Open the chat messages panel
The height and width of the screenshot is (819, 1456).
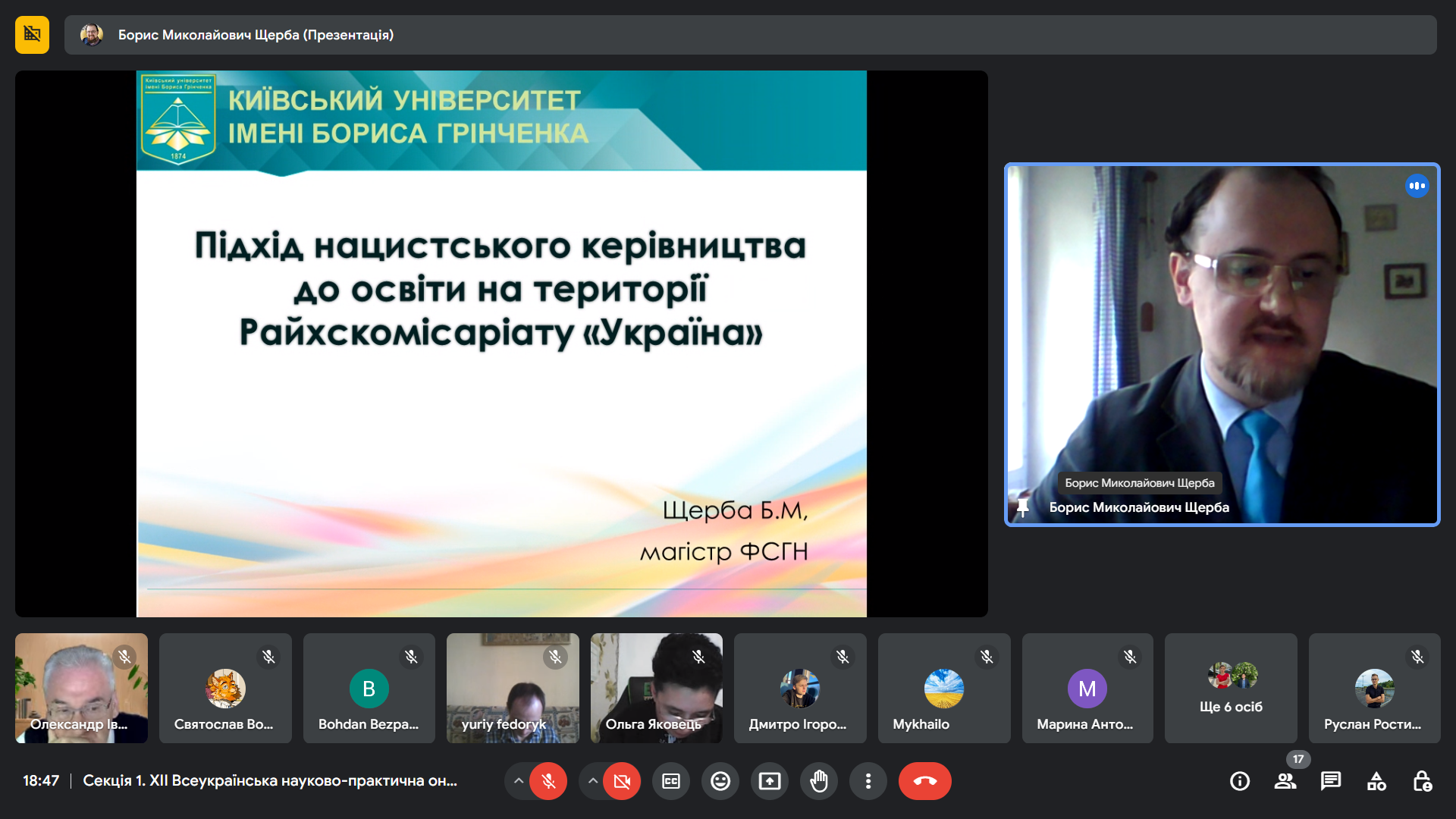click(1330, 781)
